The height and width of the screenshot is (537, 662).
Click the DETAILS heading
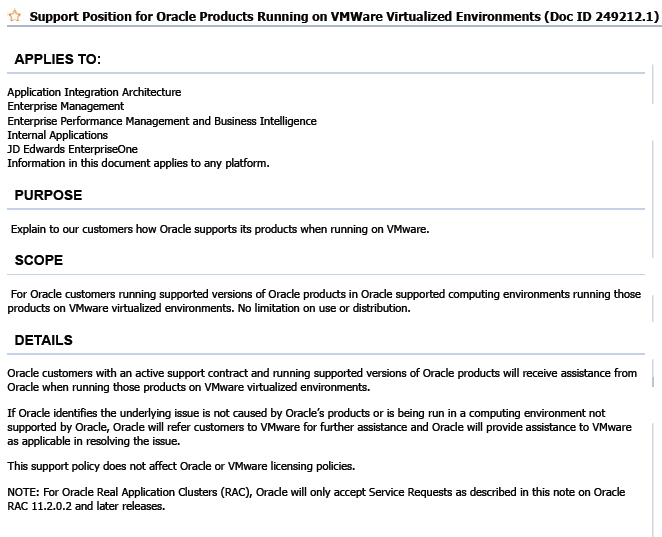click(x=43, y=340)
